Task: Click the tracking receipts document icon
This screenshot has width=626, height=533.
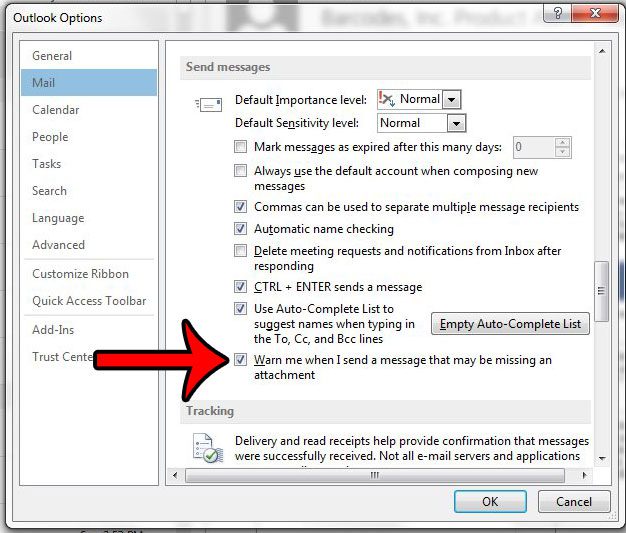Action: (208, 448)
